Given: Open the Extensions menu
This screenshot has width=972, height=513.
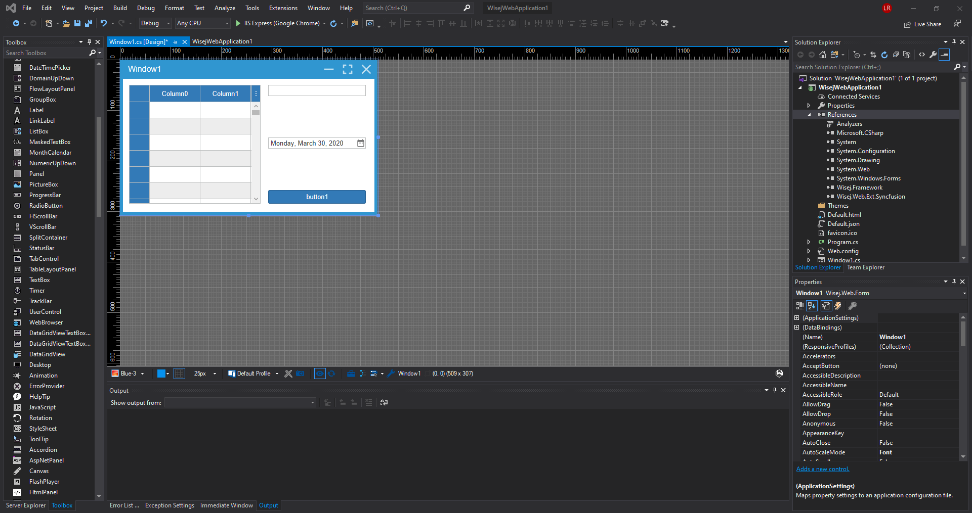Looking at the screenshot, I should [283, 8].
